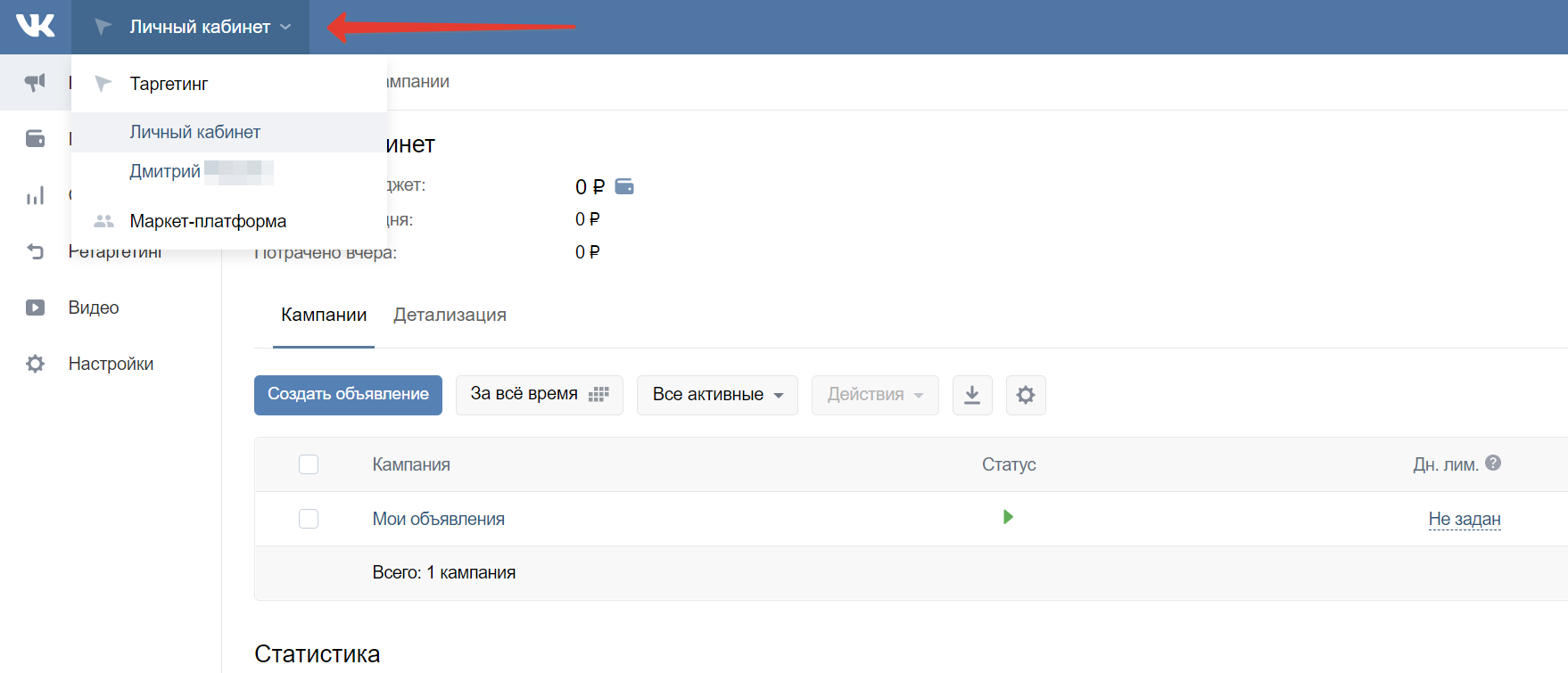This screenshot has height=673, width=1568.
Task: Toggle the select-all campaigns checkbox in header
Action: (309, 464)
